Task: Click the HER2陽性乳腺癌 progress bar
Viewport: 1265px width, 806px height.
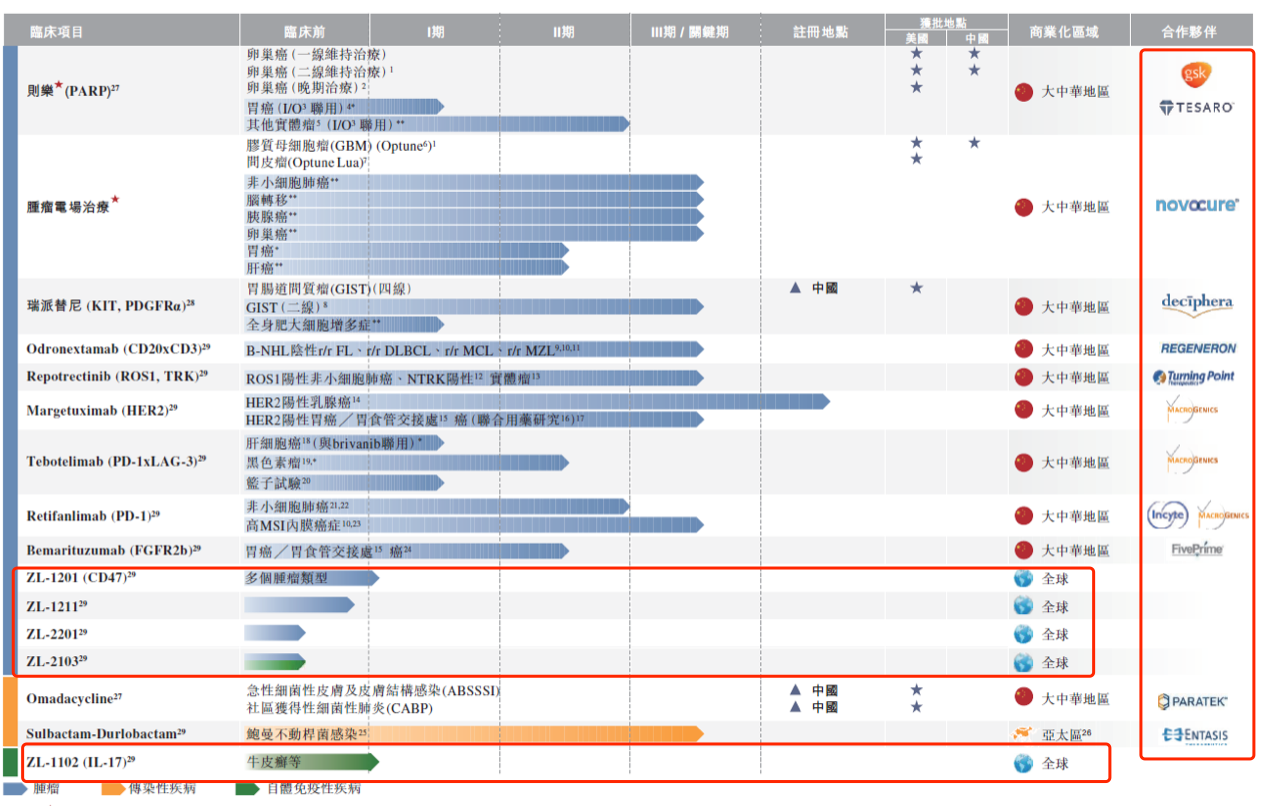Action: [x=537, y=401]
